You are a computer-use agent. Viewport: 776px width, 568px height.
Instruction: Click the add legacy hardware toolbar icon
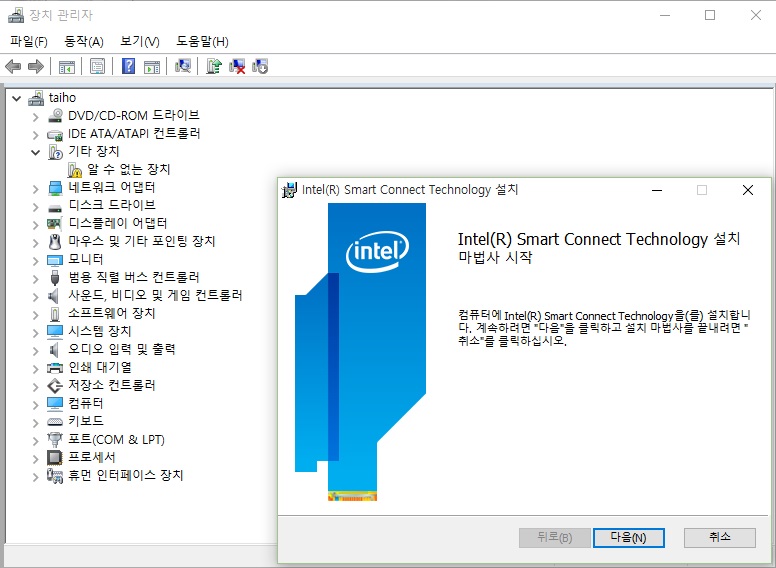click(x=260, y=66)
